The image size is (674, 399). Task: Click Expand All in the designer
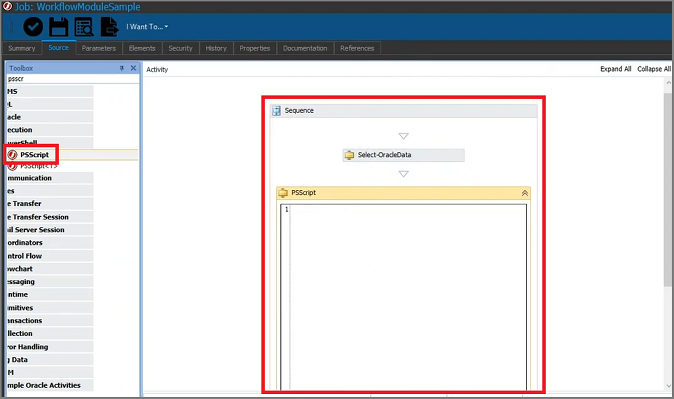tap(616, 69)
